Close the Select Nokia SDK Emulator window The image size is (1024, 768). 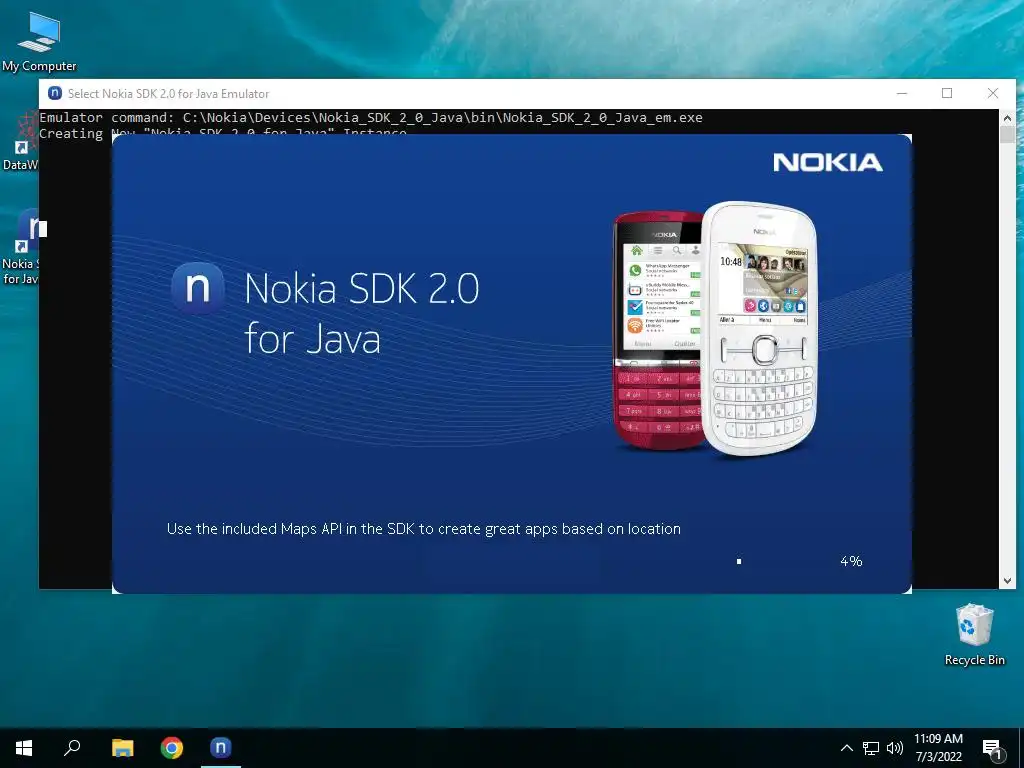993,93
